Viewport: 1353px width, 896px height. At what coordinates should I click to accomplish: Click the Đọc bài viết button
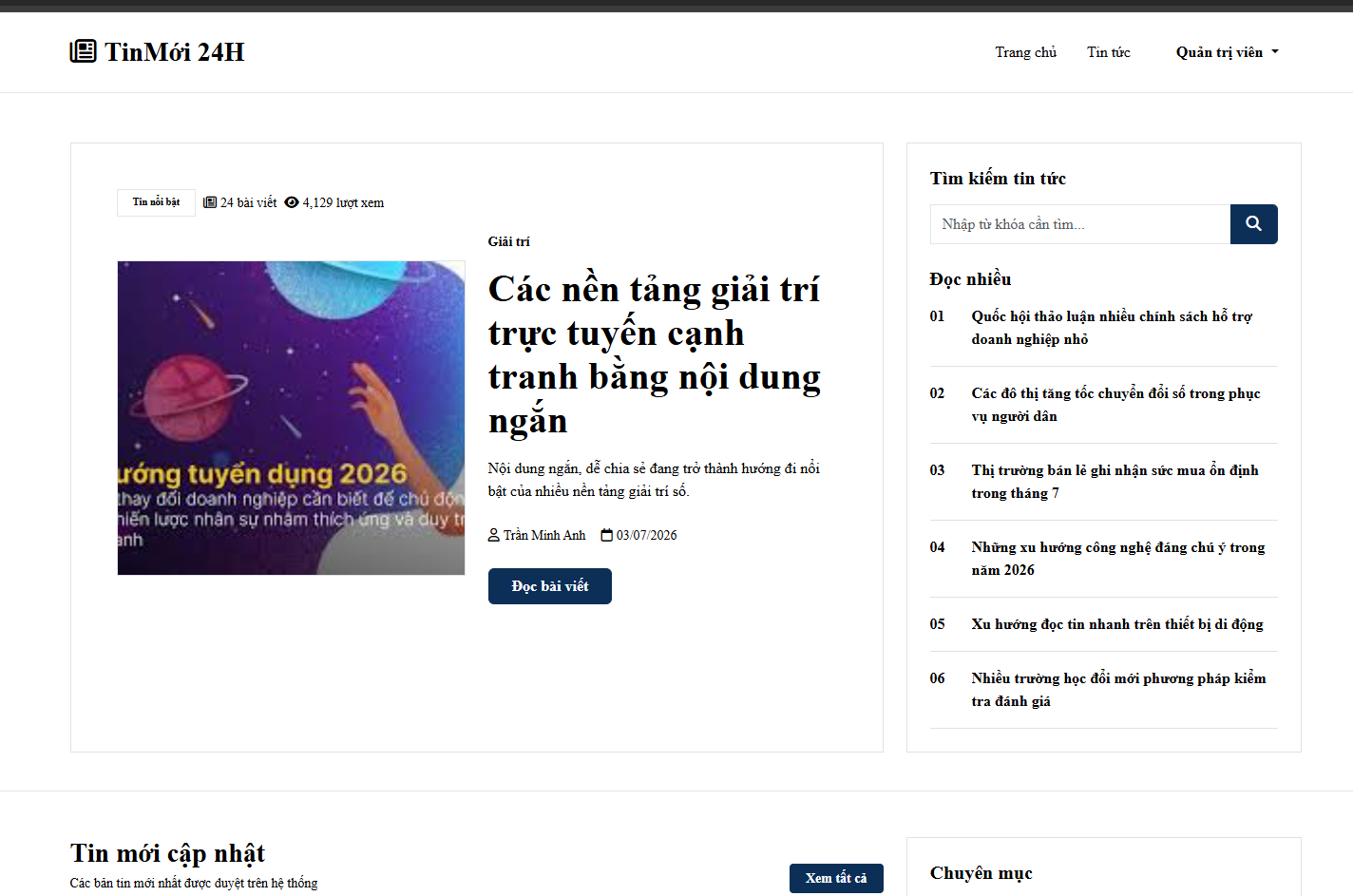[x=550, y=586]
